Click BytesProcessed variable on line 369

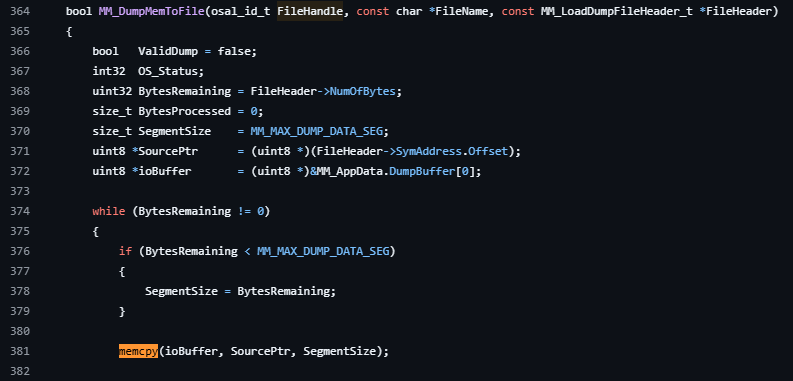click(184, 111)
